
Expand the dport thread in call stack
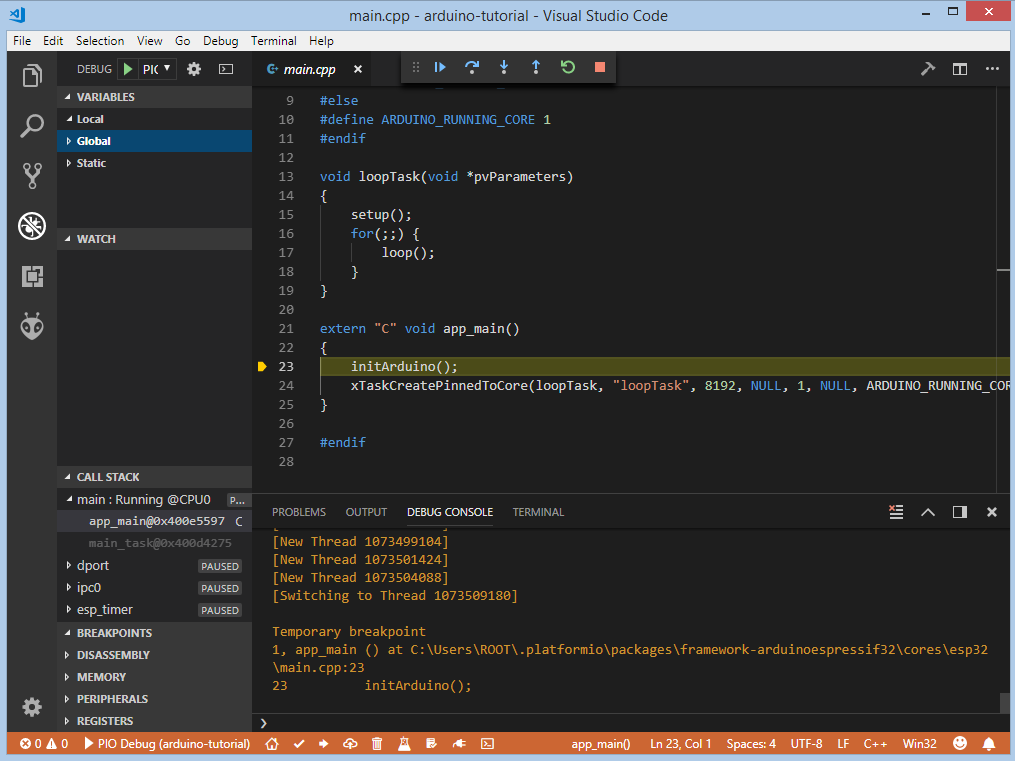coord(93,566)
